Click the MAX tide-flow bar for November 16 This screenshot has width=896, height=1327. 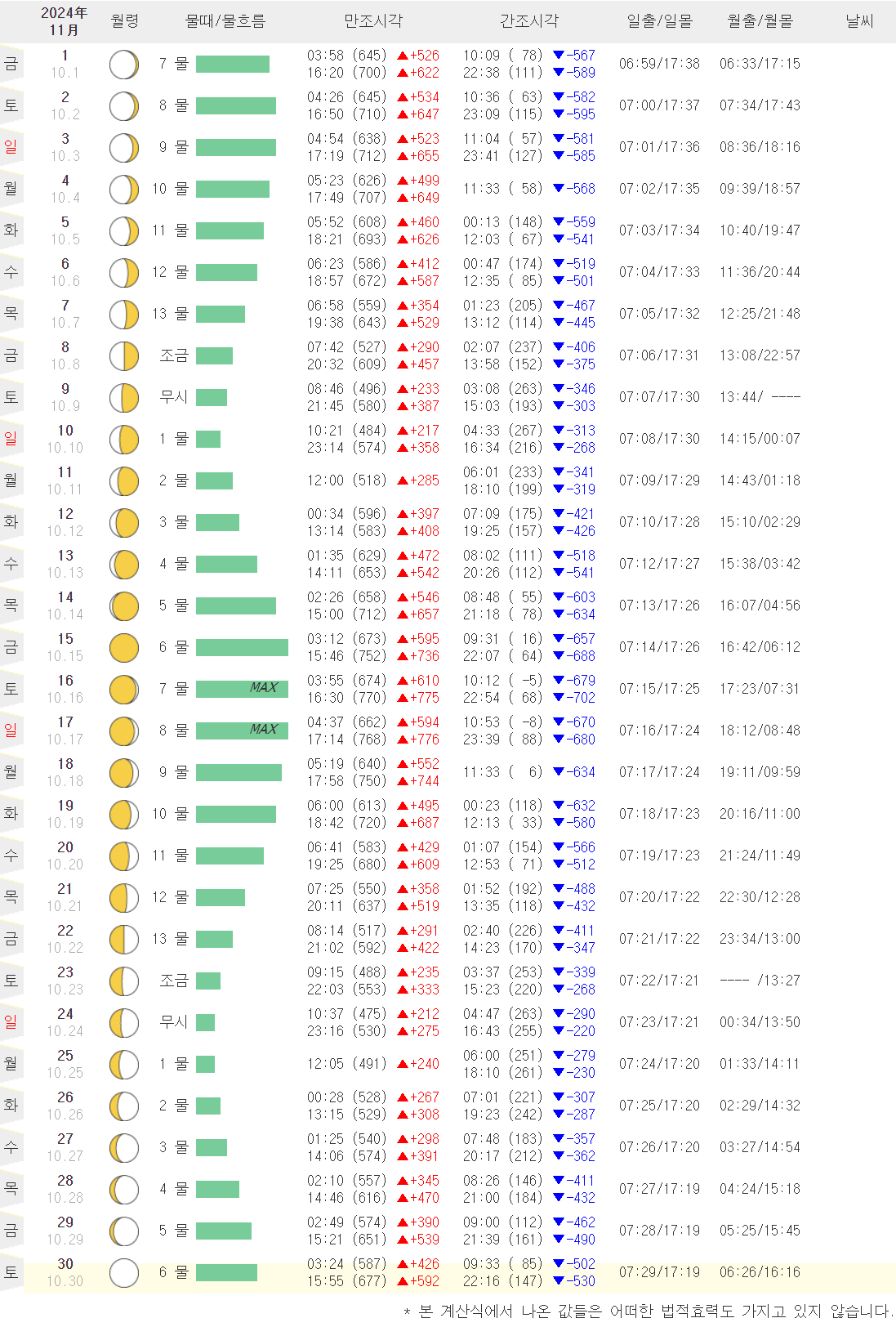(x=242, y=689)
